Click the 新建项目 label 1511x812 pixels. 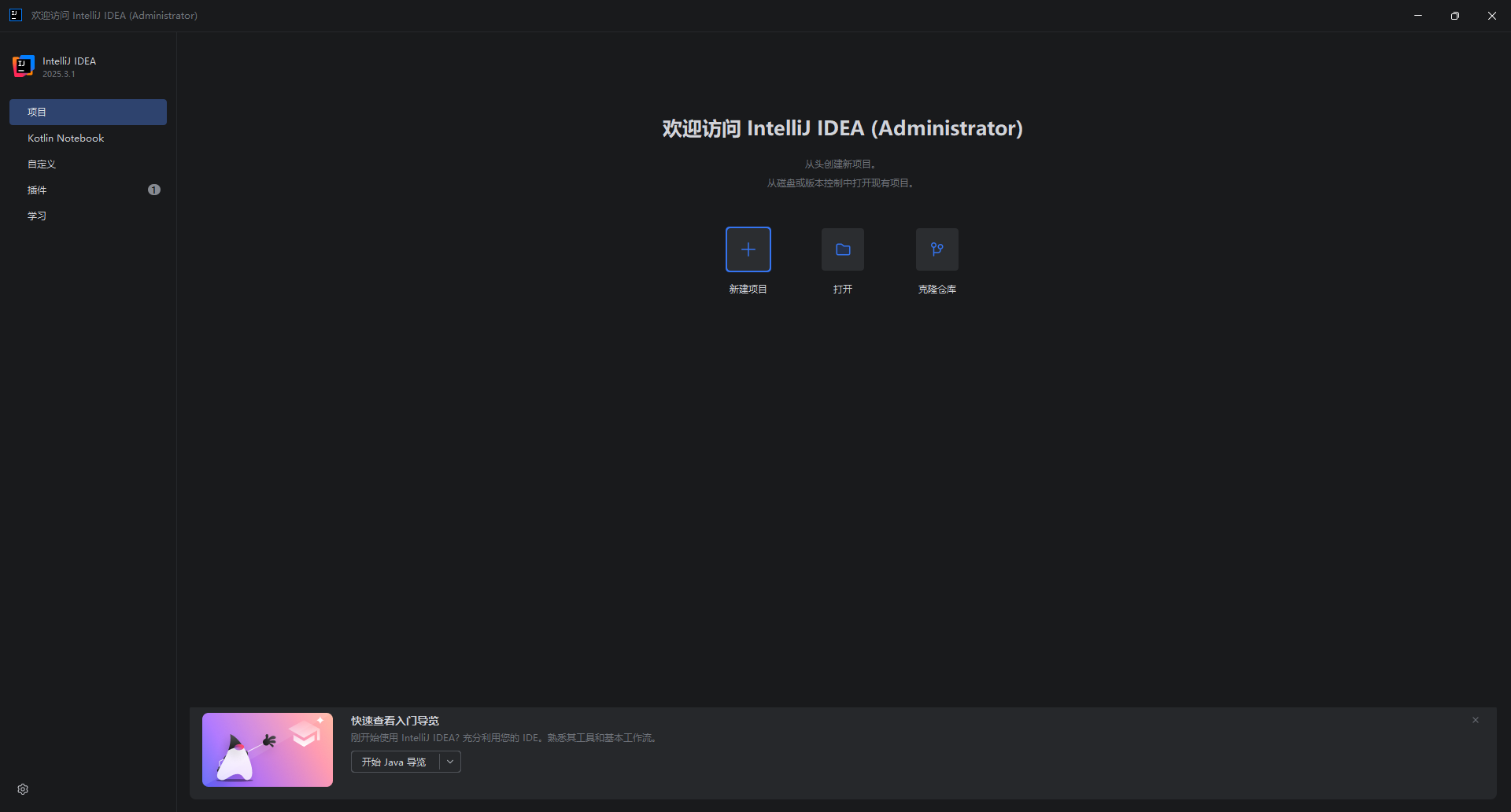click(748, 290)
